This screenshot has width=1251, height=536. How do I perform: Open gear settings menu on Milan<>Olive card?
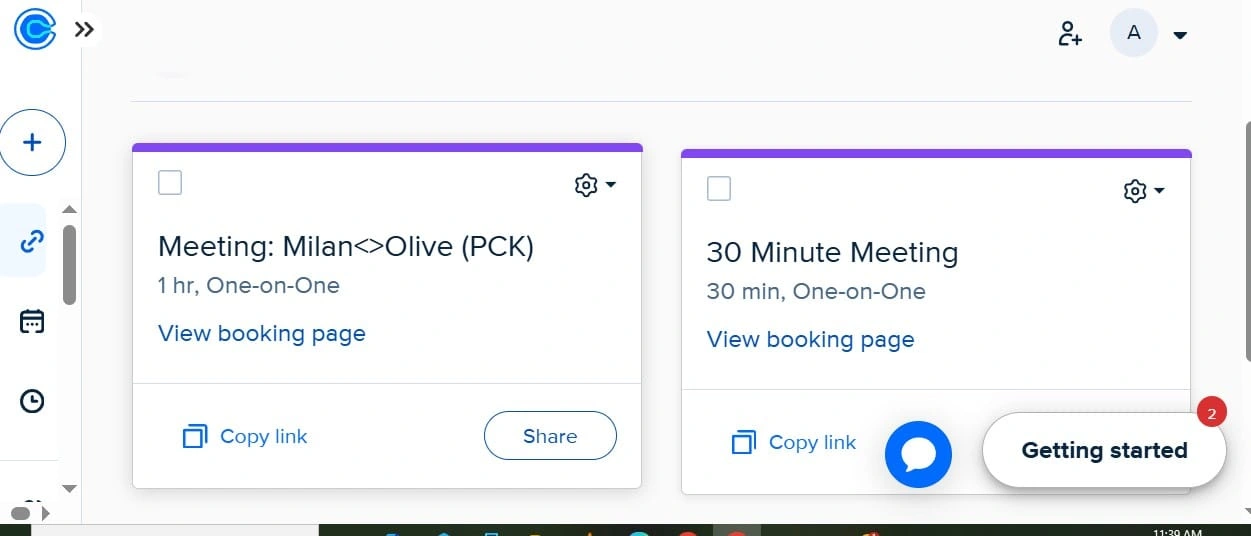[x=595, y=185]
